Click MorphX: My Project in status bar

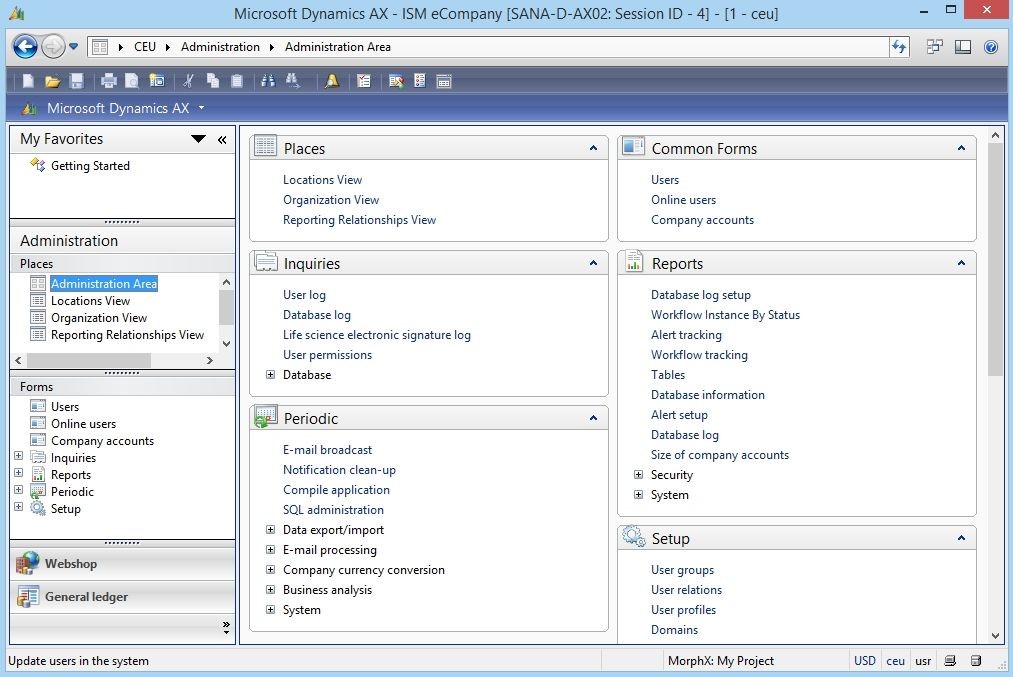coord(721,661)
